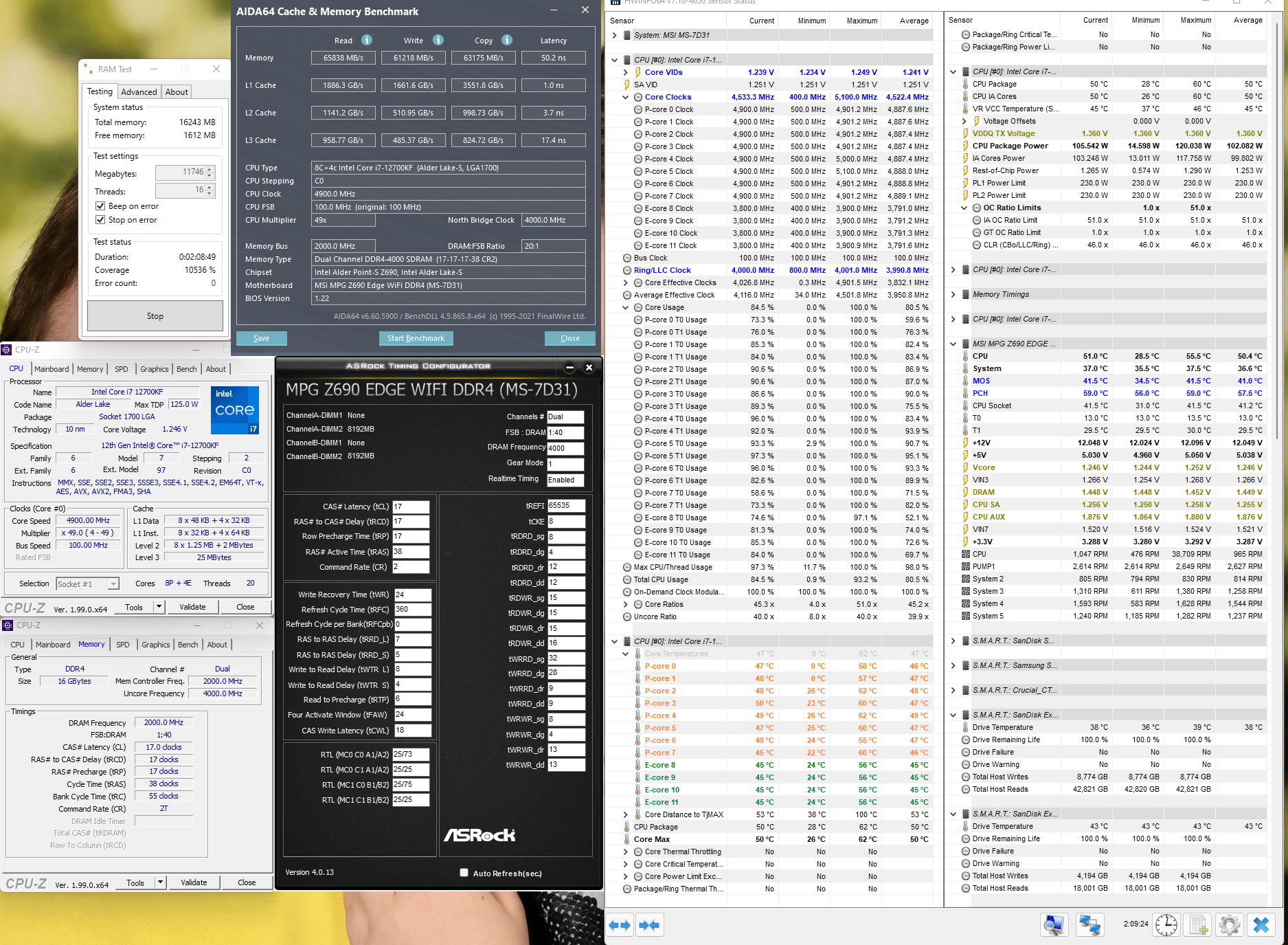Screen dimensions: 1288x945
Task: Click the Memory Read value 65838 MB/s
Action: pos(343,58)
